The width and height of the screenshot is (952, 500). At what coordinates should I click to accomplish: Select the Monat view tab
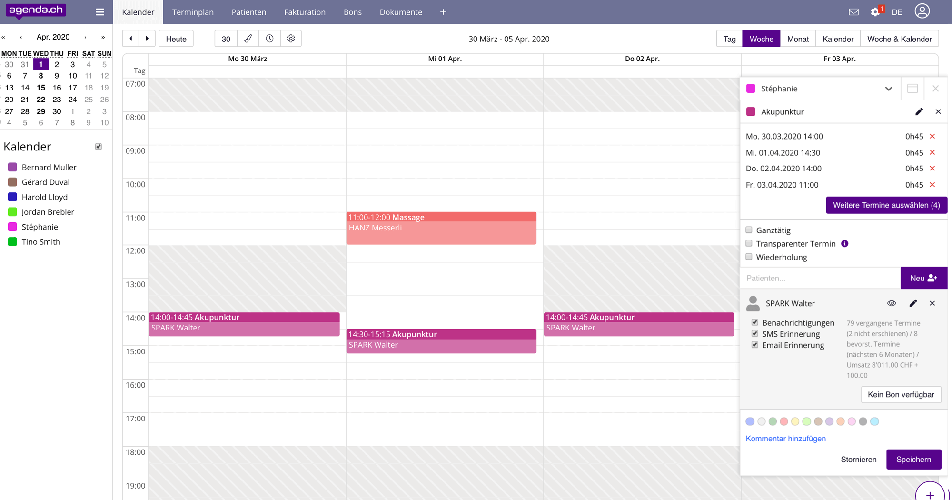pos(798,38)
